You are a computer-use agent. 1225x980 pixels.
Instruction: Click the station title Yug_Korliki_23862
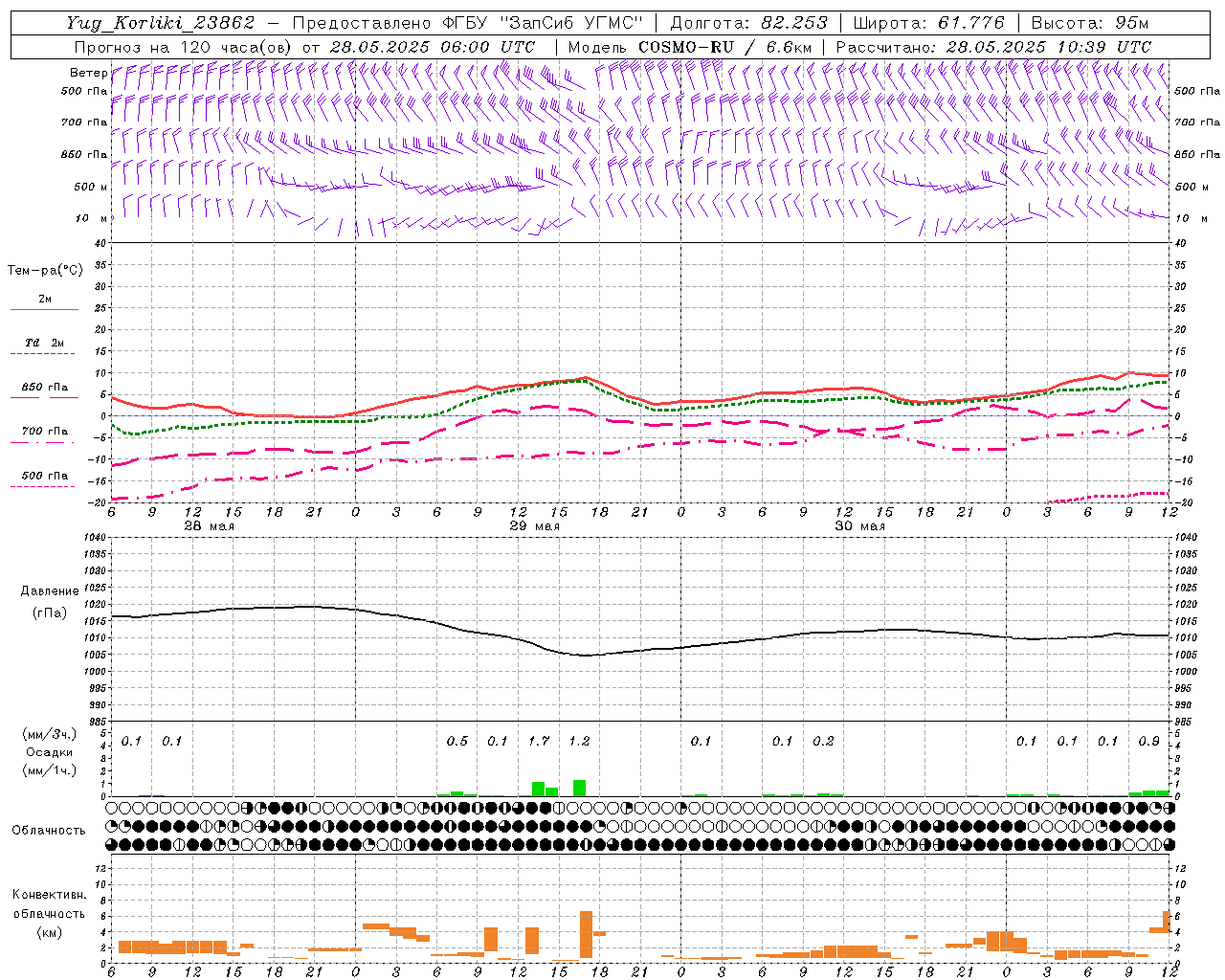tap(161, 23)
